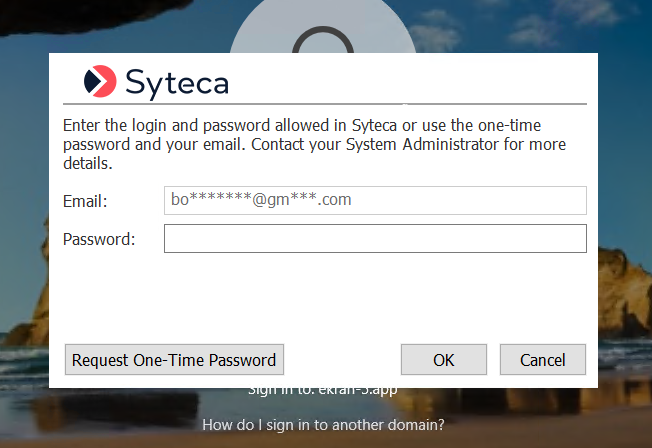
Task: Confirm login with the OK button
Action: coord(443,360)
